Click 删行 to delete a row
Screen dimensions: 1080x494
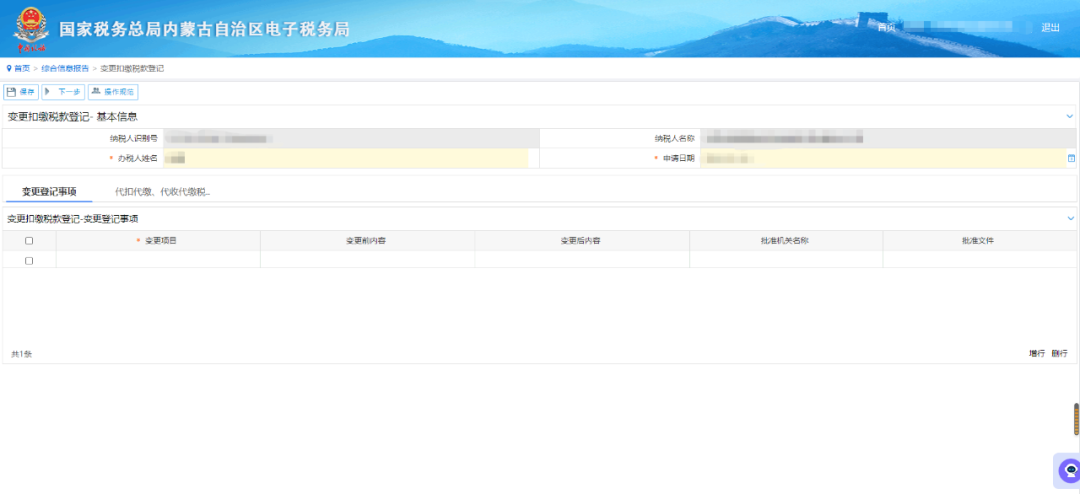point(1059,353)
